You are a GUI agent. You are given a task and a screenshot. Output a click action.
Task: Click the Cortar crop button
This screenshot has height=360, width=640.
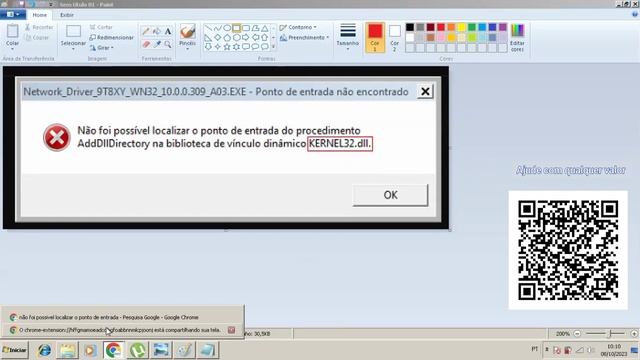pos(101,27)
